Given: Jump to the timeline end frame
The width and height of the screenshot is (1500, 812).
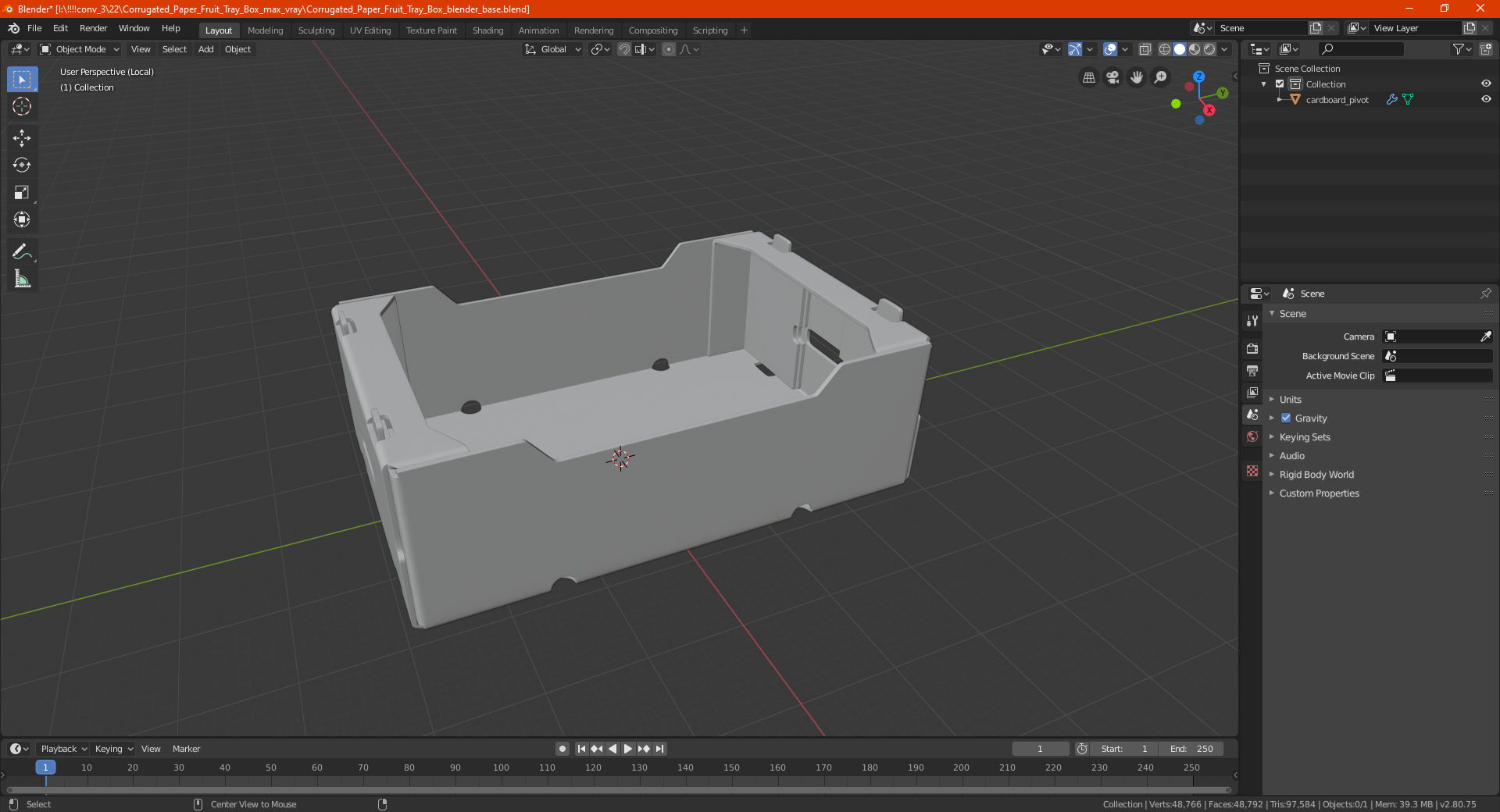Looking at the screenshot, I should click(x=660, y=749).
